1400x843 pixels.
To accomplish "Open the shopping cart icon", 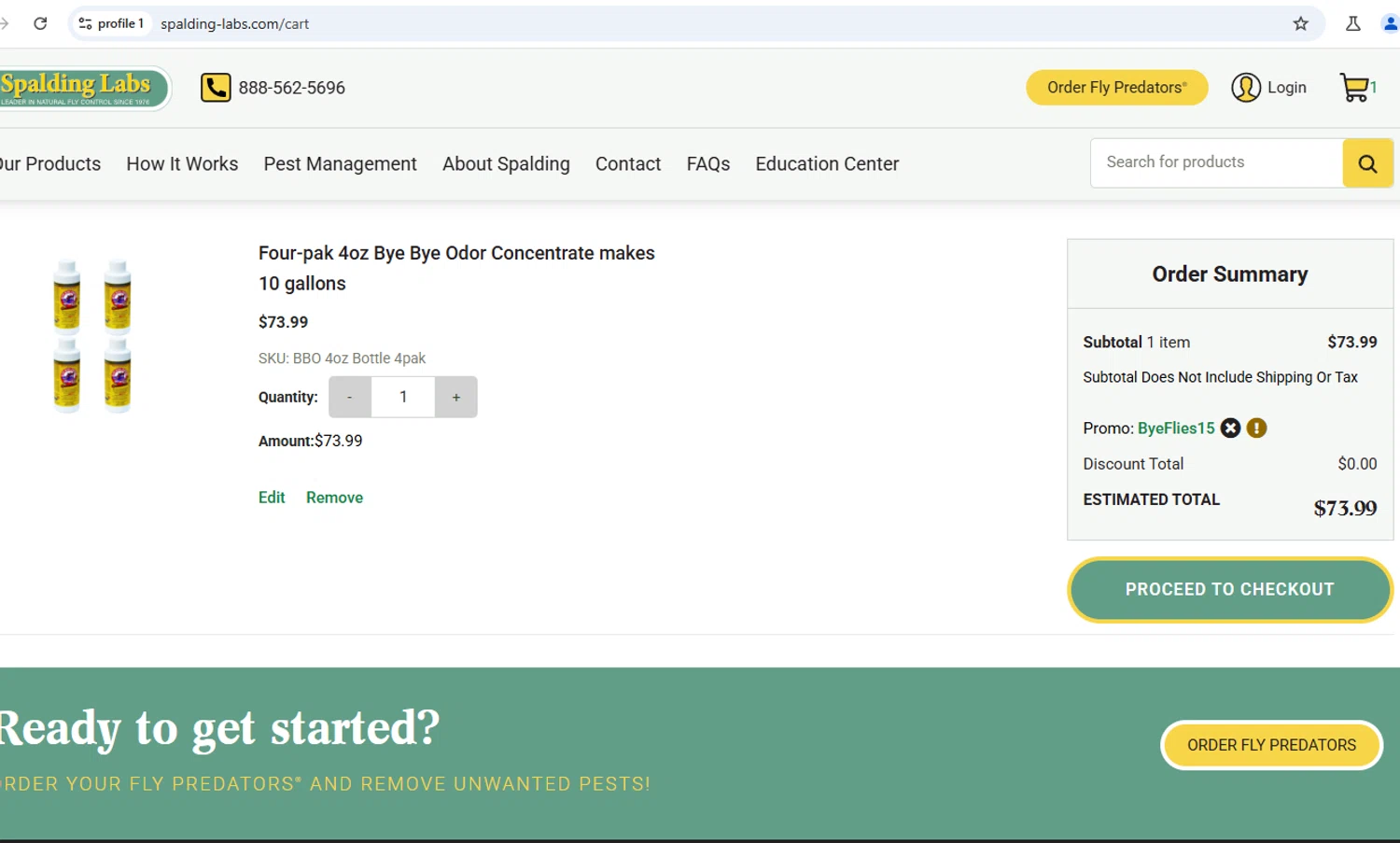I will tap(1354, 88).
